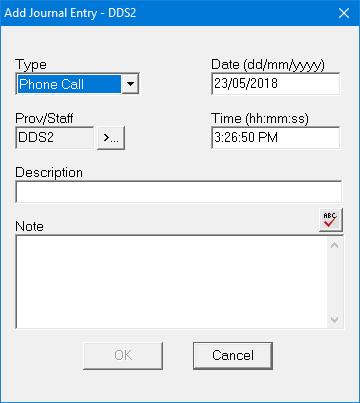Image resolution: width=360 pixels, height=403 pixels.
Task: Click the Type label
Action: click(x=31, y=65)
